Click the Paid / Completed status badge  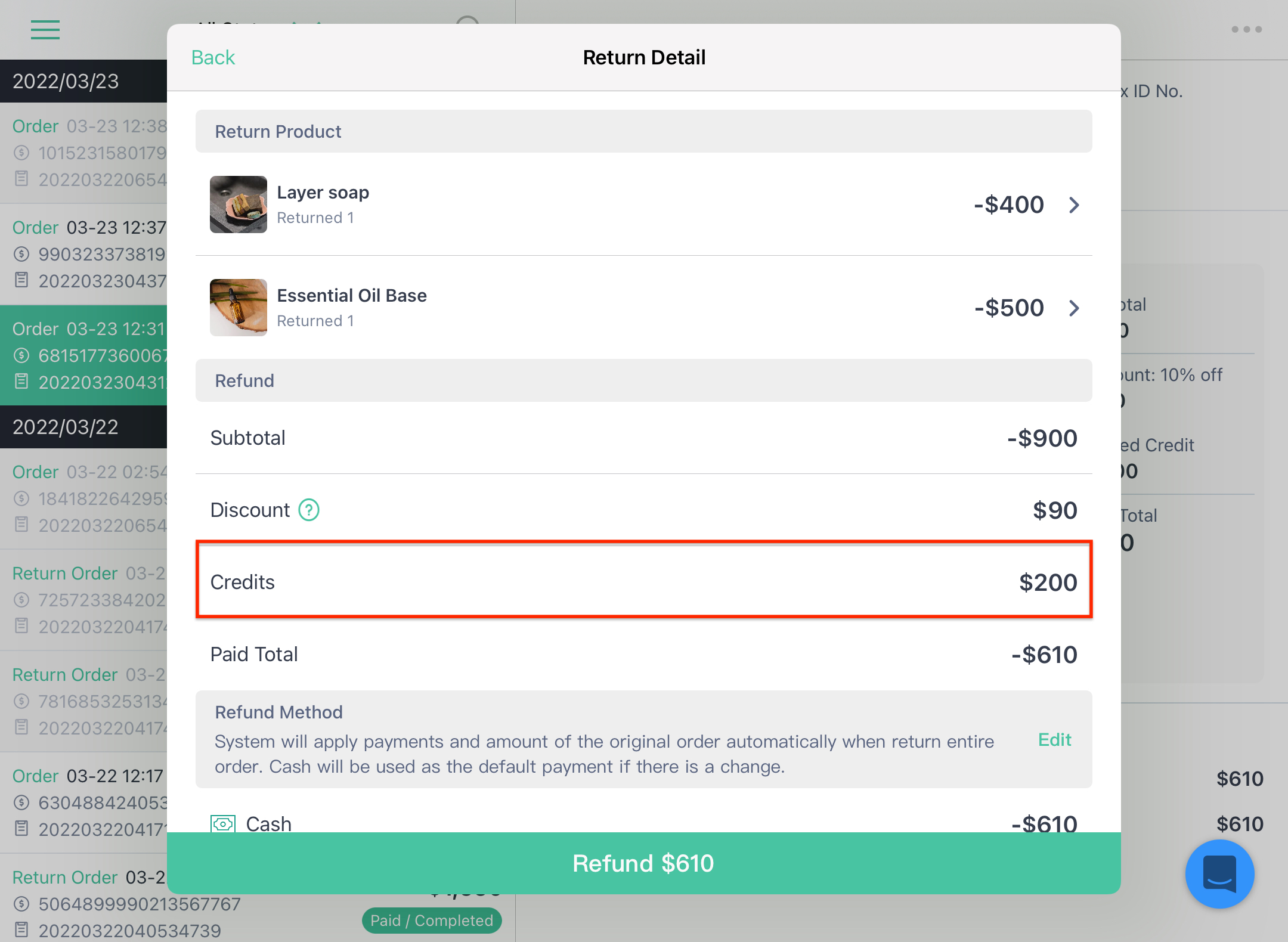[x=432, y=921]
